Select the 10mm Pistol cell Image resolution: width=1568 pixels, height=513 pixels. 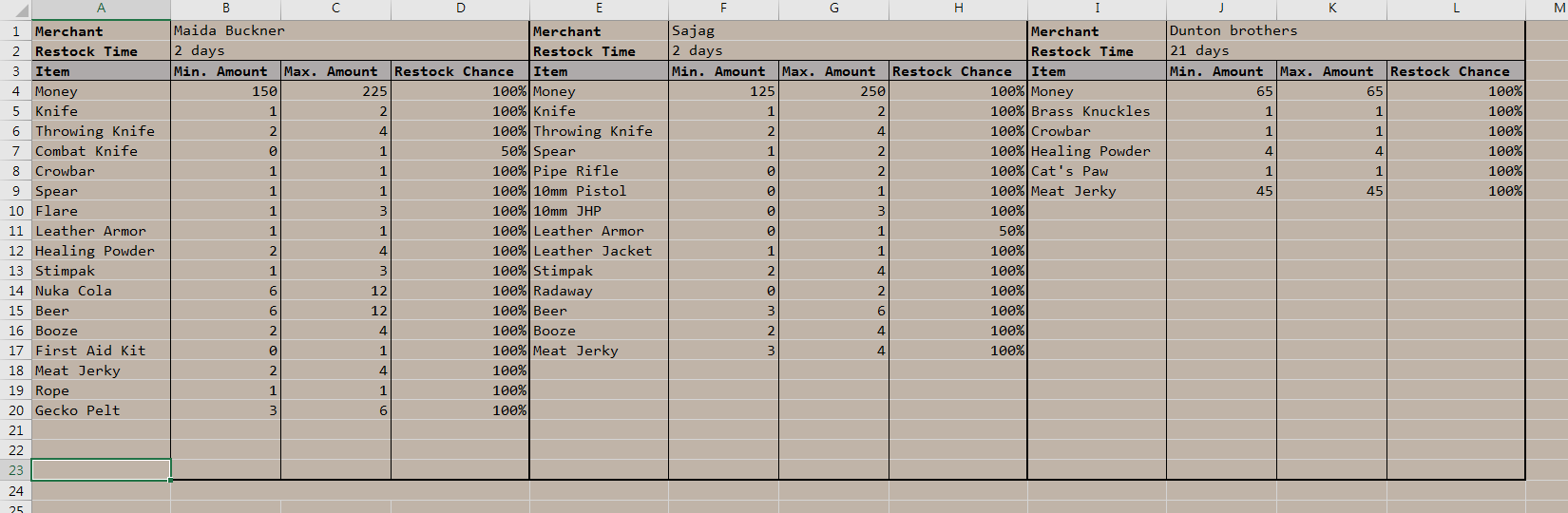599,191
